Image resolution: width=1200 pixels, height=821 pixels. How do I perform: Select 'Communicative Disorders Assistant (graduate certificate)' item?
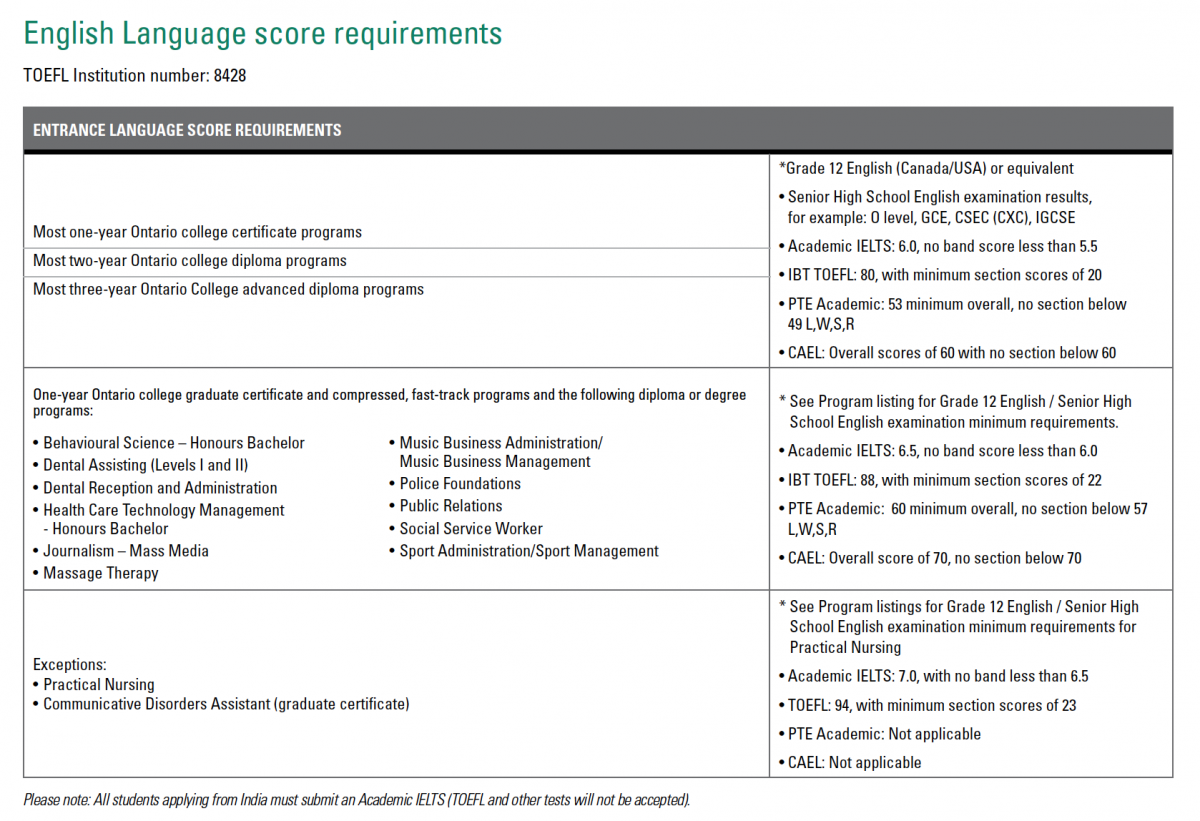point(221,704)
